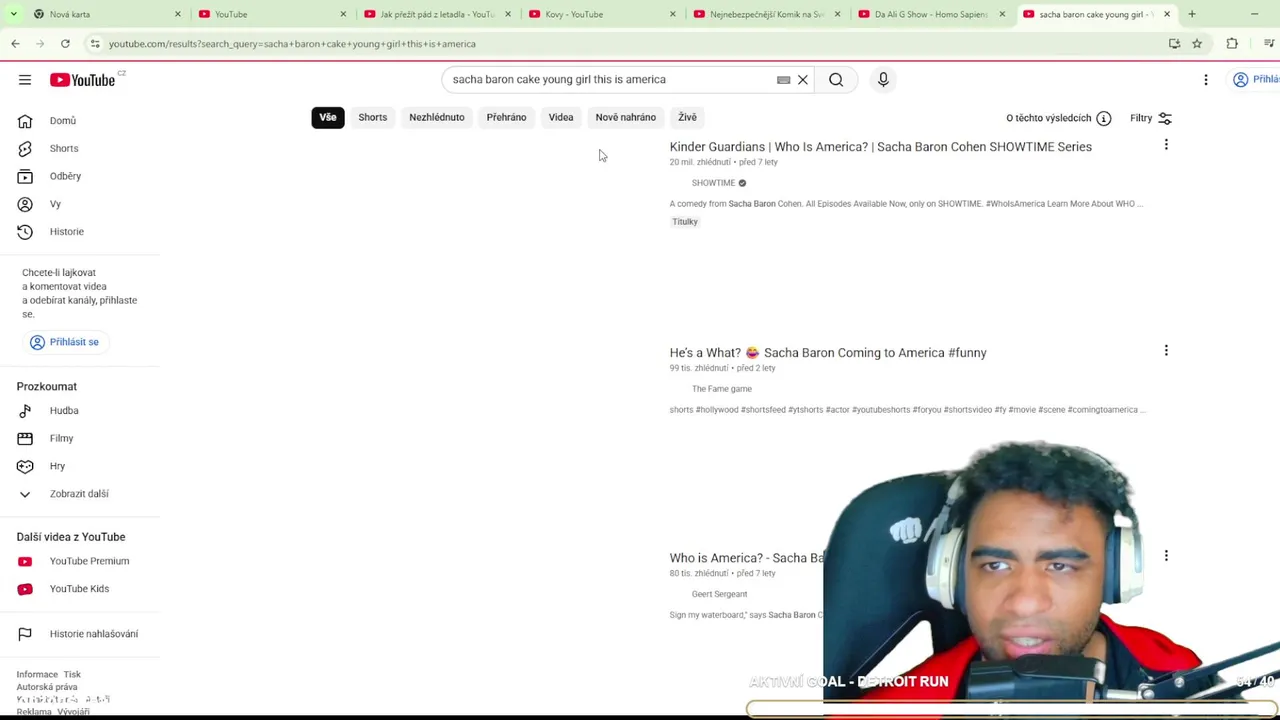The width and height of the screenshot is (1280, 720).
Task: Start voice search with microphone
Action: click(883, 80)
